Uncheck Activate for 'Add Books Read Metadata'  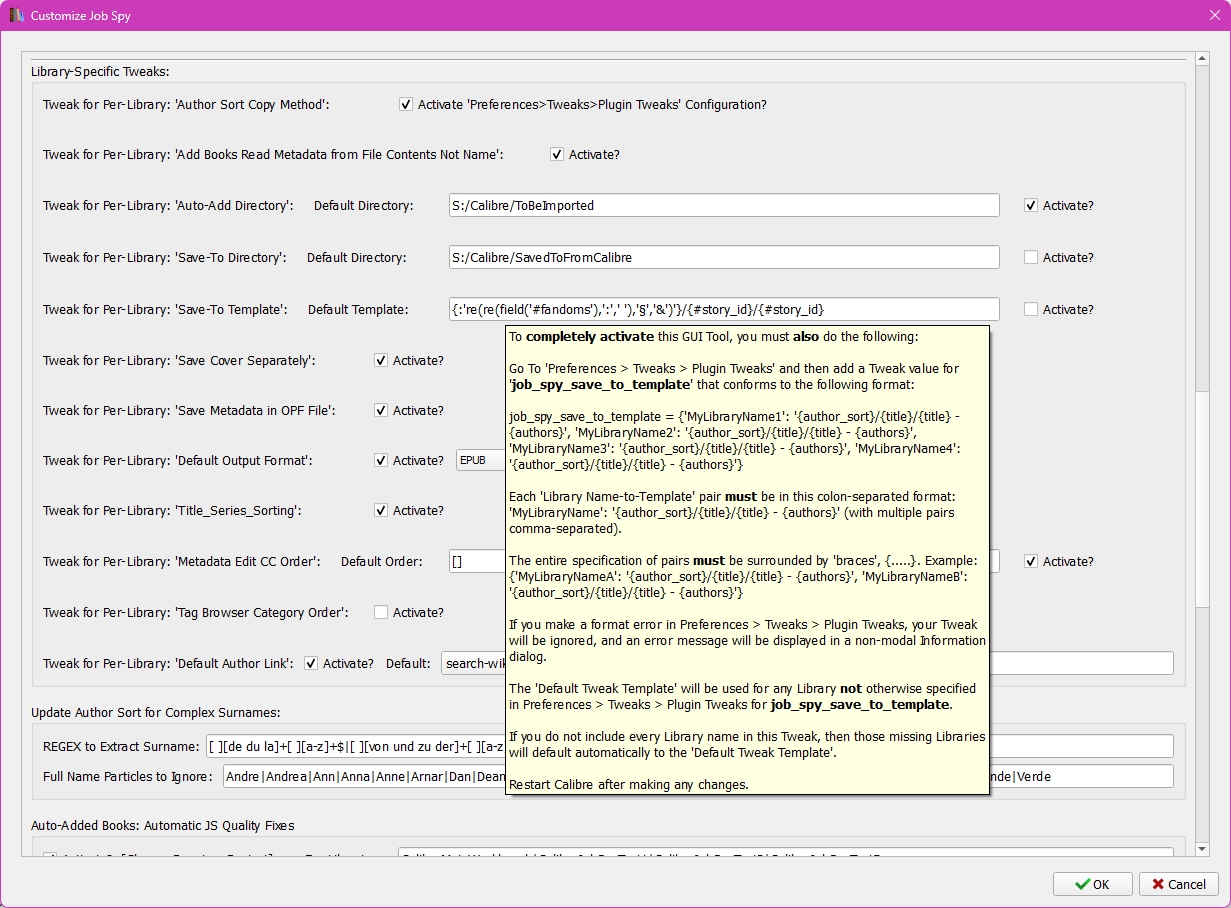tap(557, 154)
